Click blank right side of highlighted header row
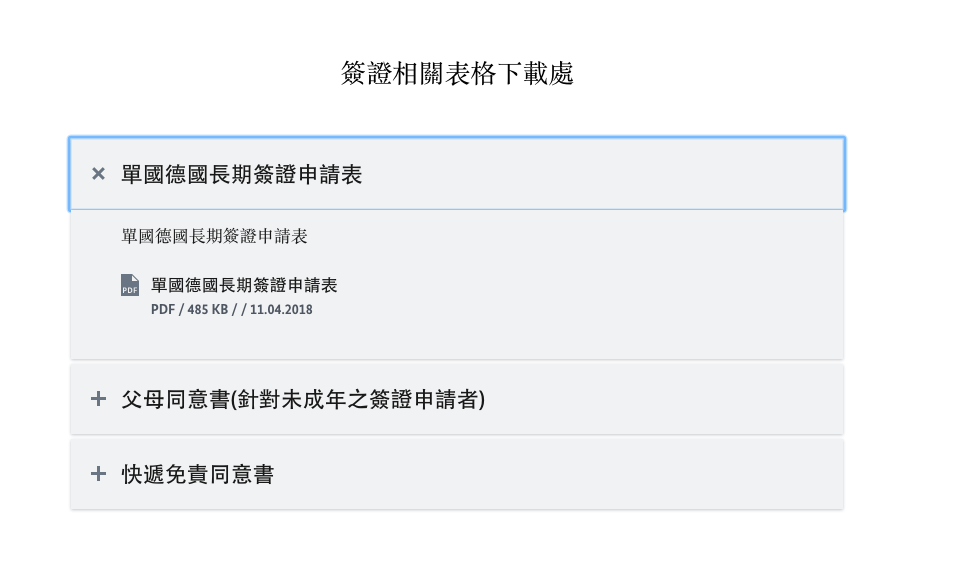 [602, 174]
